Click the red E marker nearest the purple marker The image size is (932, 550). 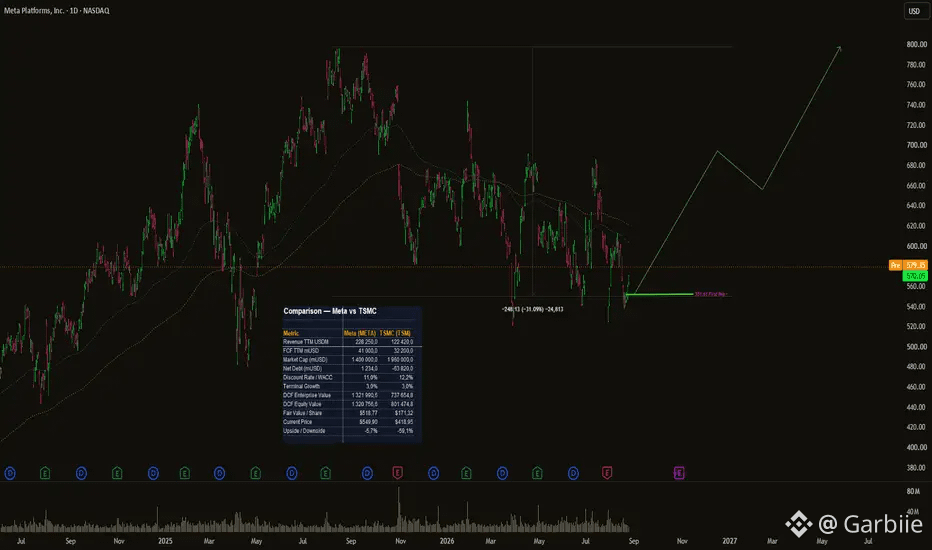pos(607,473)
